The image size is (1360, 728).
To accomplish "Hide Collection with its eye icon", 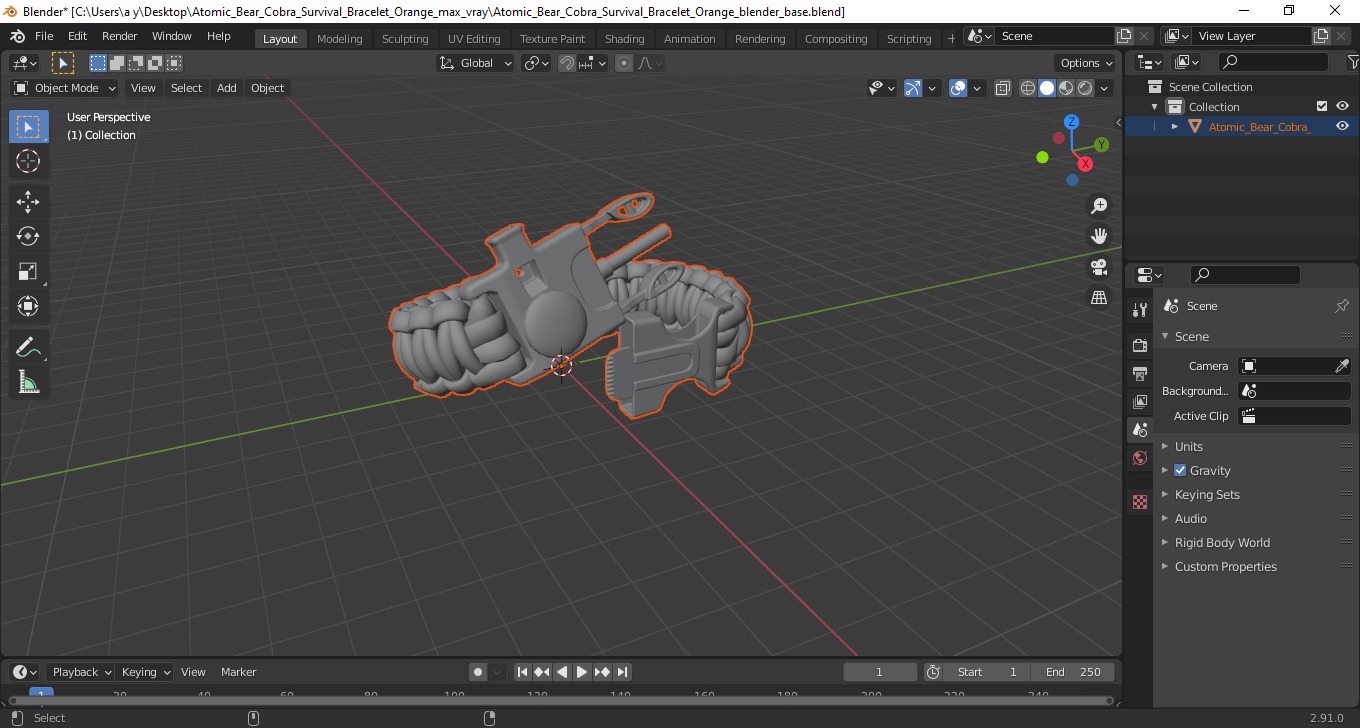I will (x=1342, y=106).
